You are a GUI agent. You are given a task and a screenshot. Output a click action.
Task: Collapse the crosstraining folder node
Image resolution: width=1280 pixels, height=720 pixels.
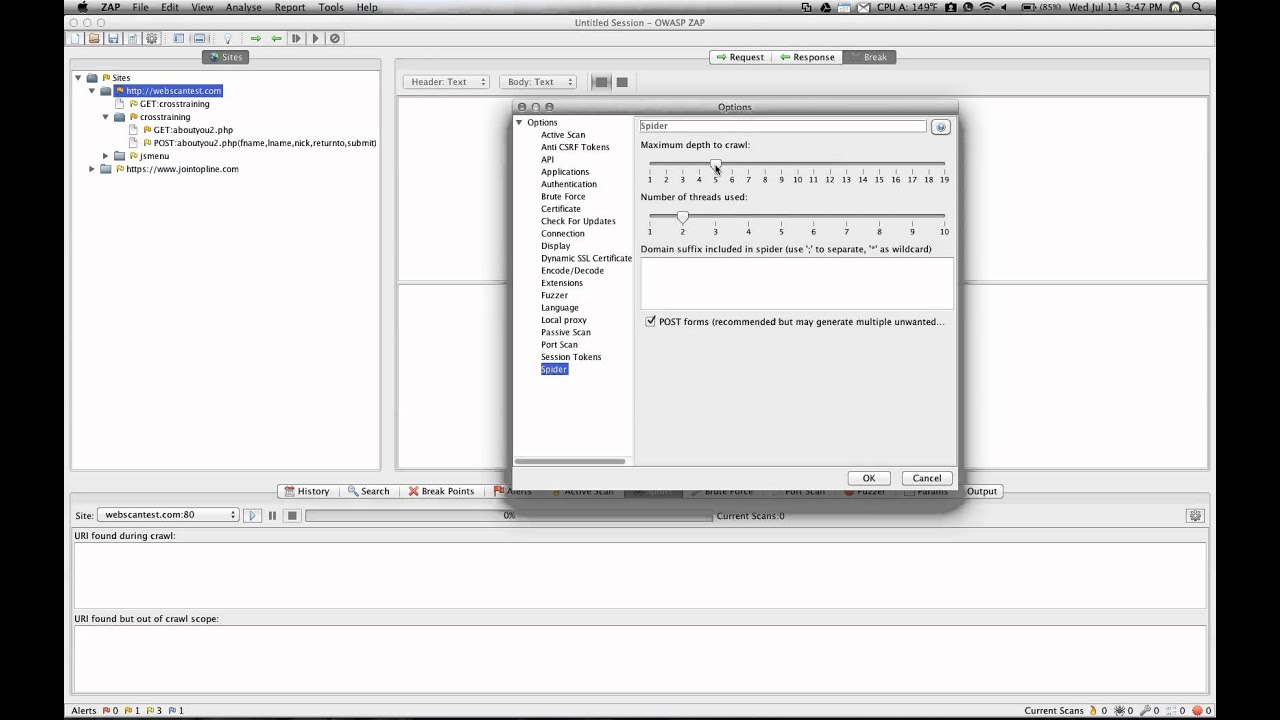[106, 117]
